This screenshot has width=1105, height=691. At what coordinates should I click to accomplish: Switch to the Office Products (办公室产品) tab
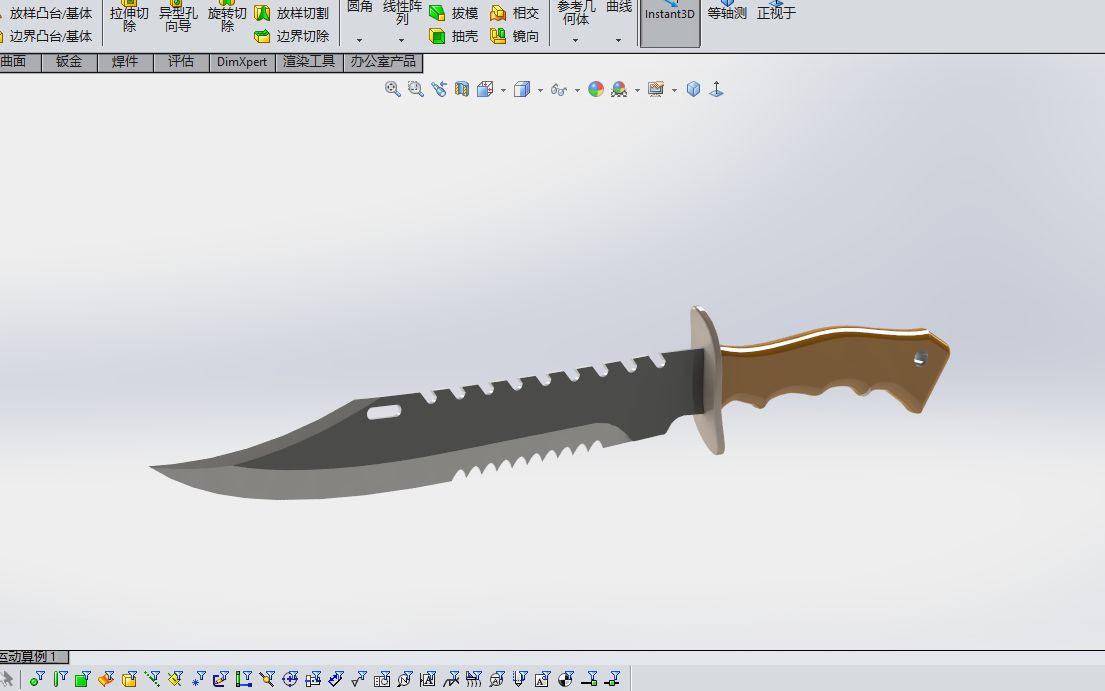[x=383, y=62]
